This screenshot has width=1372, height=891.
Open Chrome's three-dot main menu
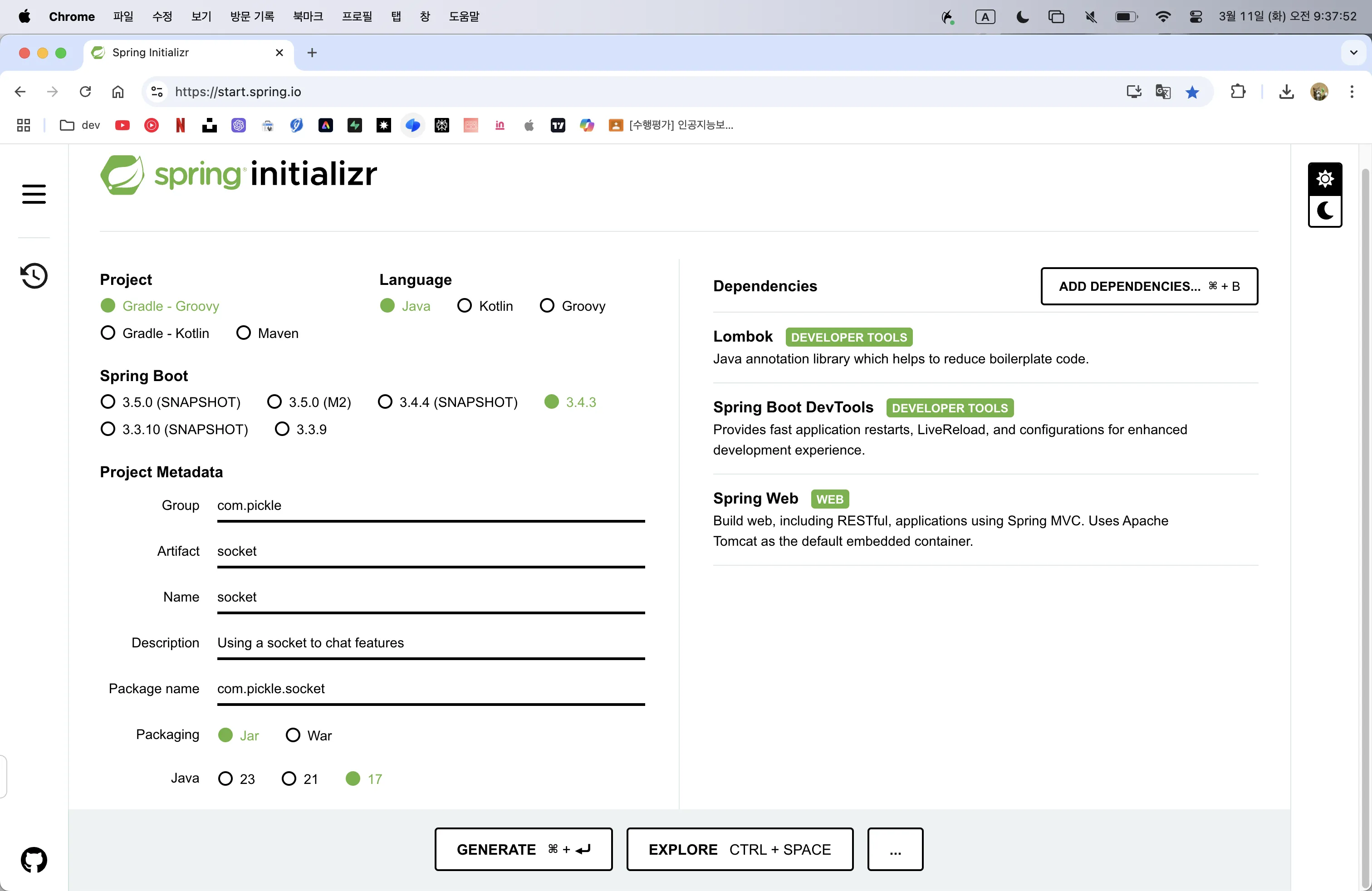tap(1352, 92)
